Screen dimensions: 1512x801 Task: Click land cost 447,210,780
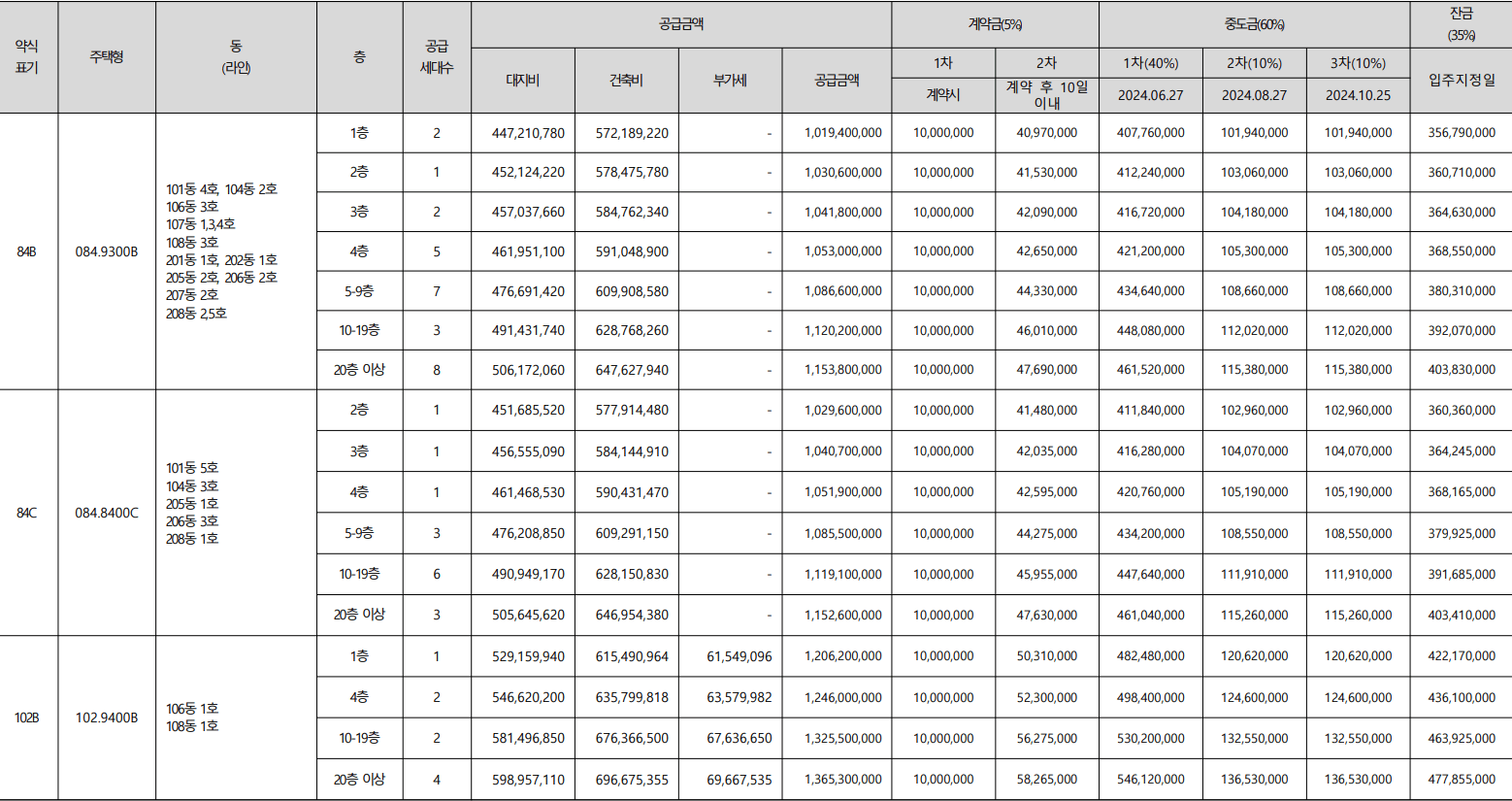[x=528, y=133]
